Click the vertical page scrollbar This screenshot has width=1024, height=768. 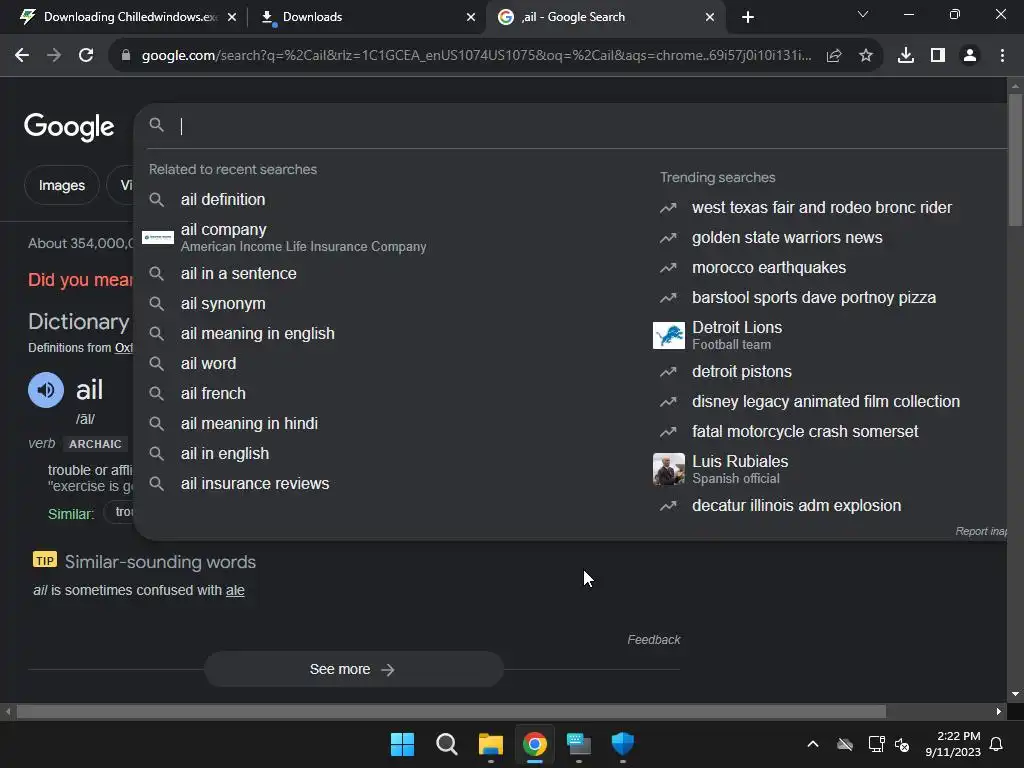(1015, 160)
